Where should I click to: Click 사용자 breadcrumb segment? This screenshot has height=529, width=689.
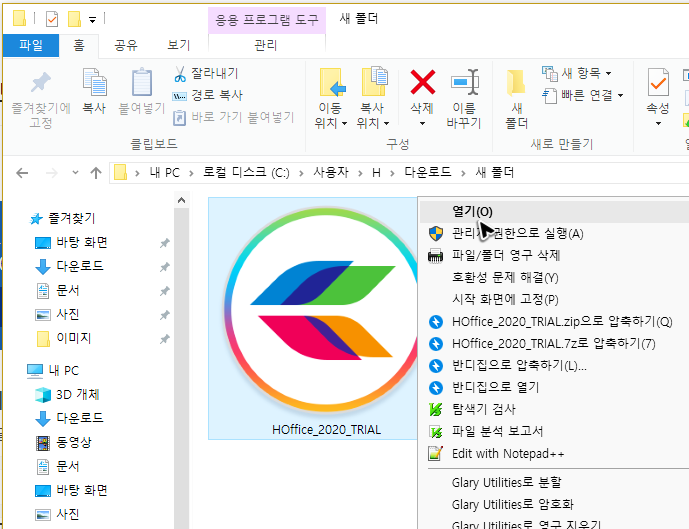[331, 173]
